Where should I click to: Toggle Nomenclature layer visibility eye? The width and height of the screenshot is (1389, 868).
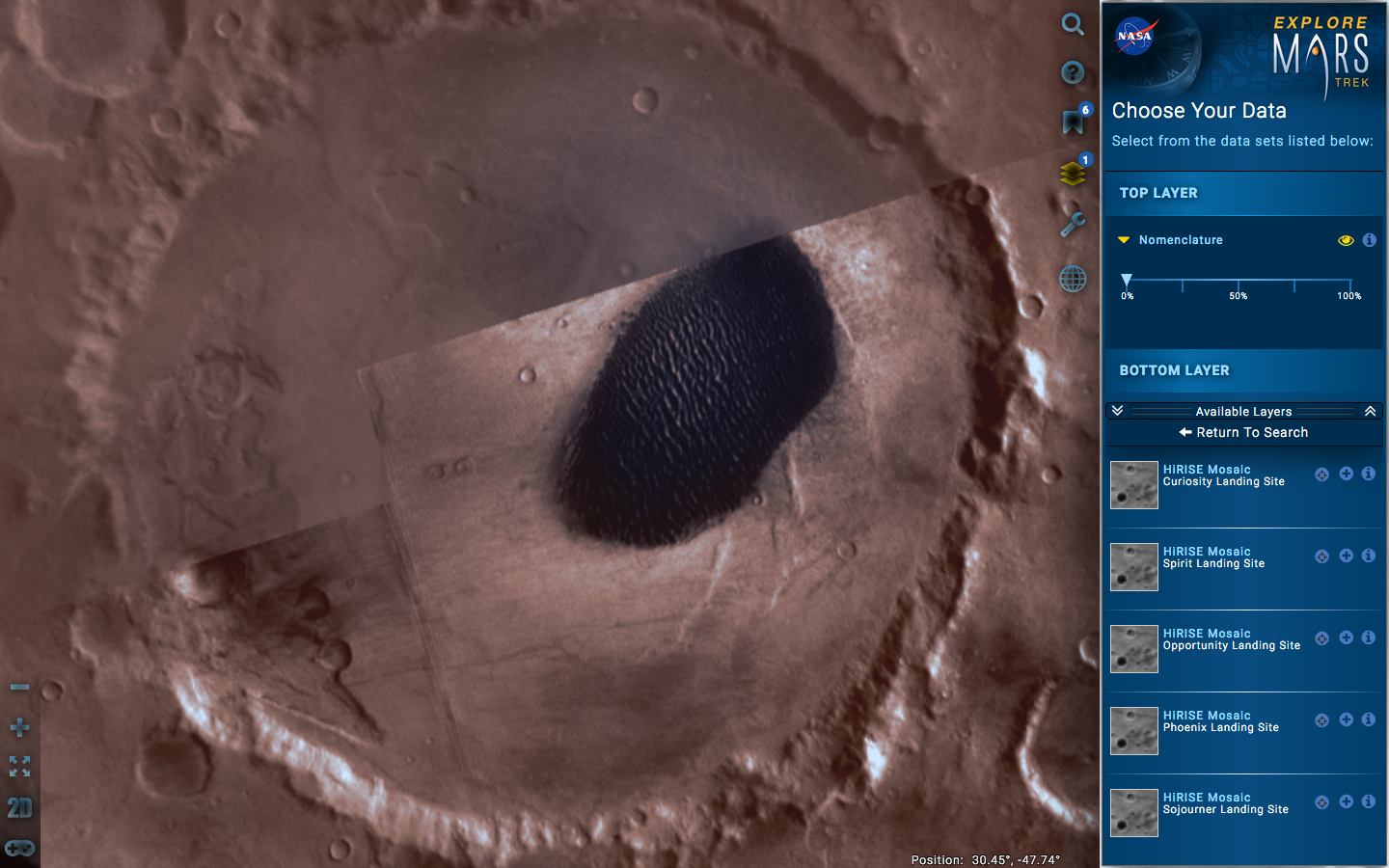click(x=1346, y=240)
